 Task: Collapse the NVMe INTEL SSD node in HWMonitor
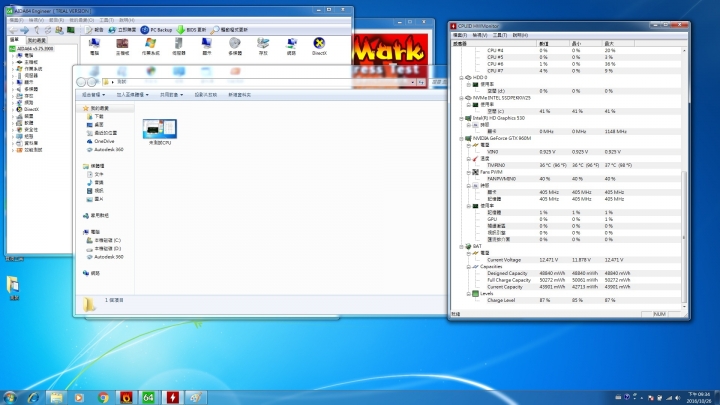coord(461,98)
